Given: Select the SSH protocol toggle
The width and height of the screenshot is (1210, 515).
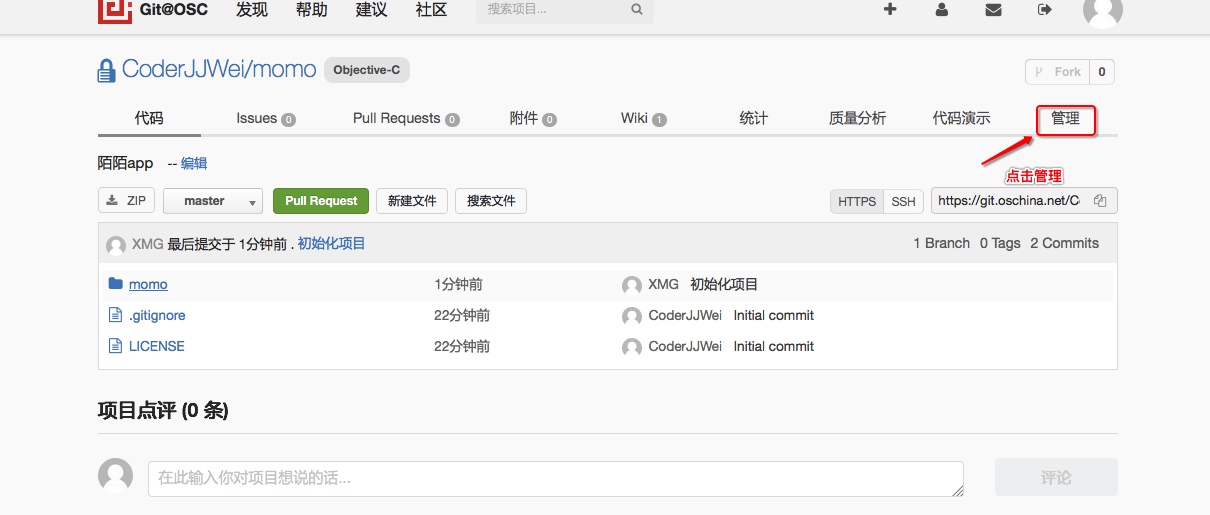Looking at the screenshot, I should [x=904, y=201].
